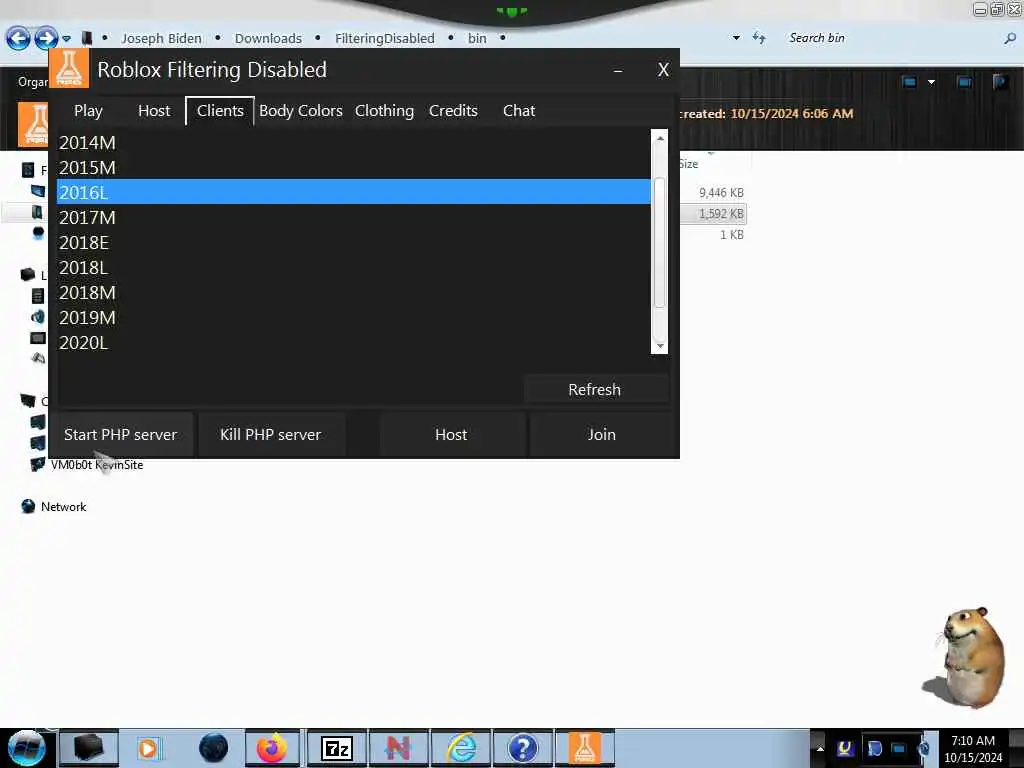The height and width of the screenshot is (768, 1024).
Task: Click the client list scroll down arrow
Action: click(x=660, y=345)
